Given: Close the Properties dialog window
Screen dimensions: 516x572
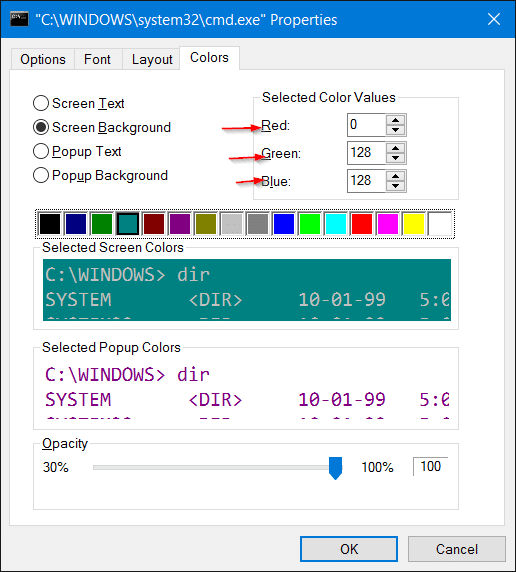Looking at the screenshot, I should pyautogui.click(x=494, y=19).
